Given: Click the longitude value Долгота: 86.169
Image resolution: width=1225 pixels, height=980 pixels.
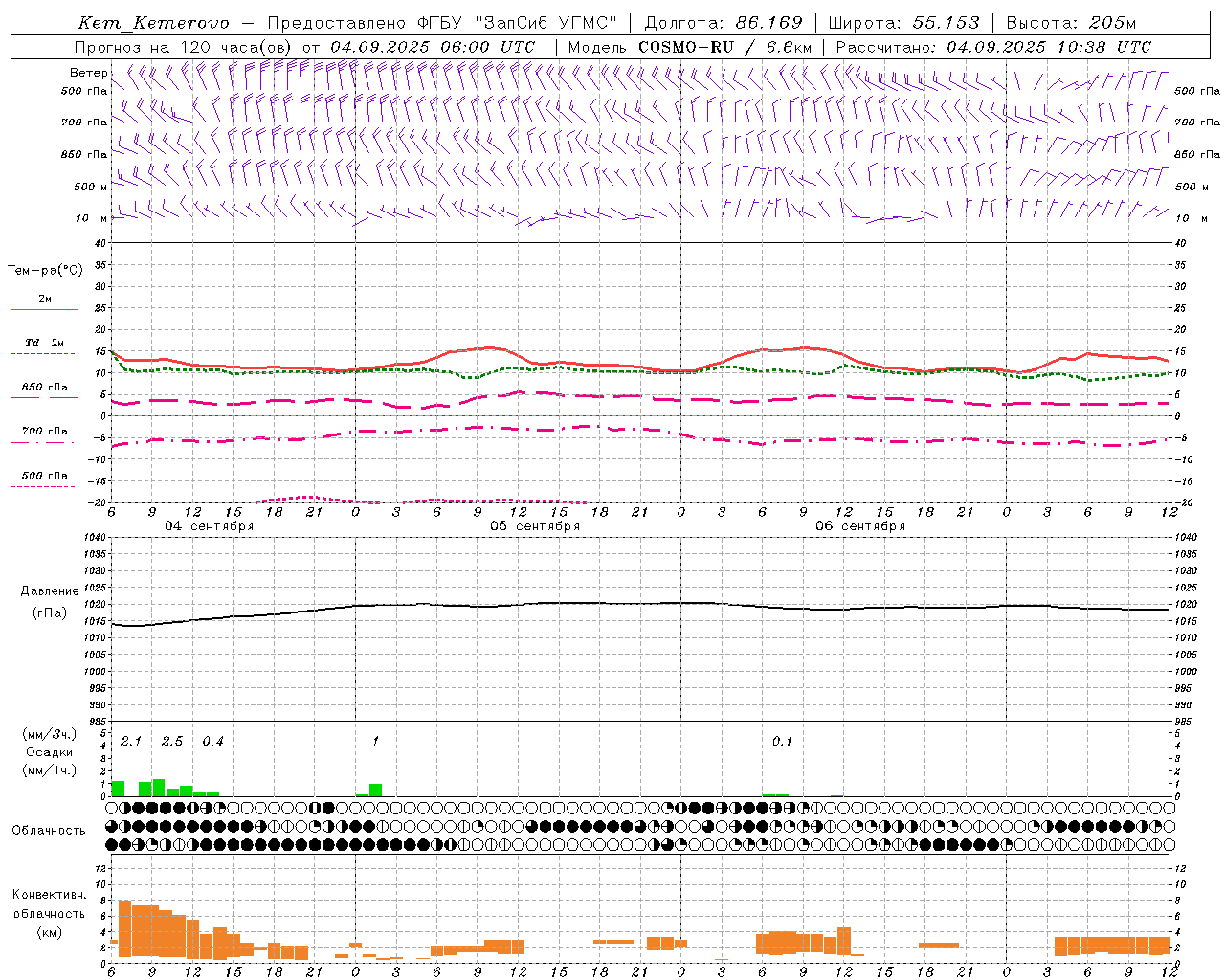Looking at the screenshot, I should coord(724,23).
